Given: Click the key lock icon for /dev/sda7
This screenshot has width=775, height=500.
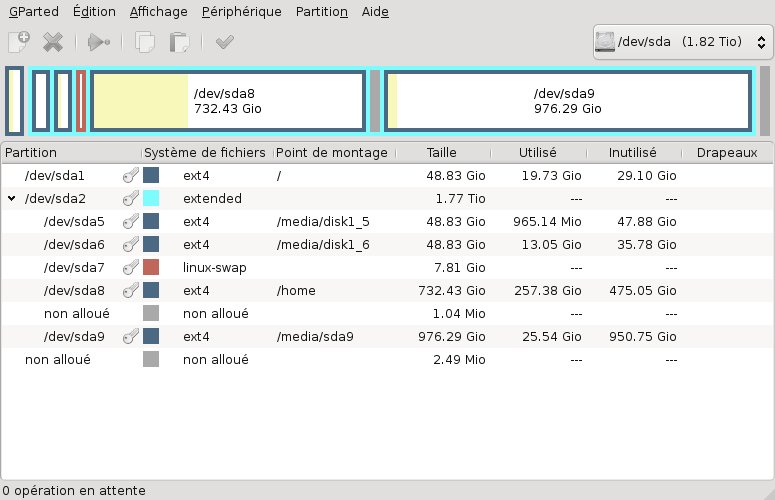Looking at the screenshot, I should point(130,267).
